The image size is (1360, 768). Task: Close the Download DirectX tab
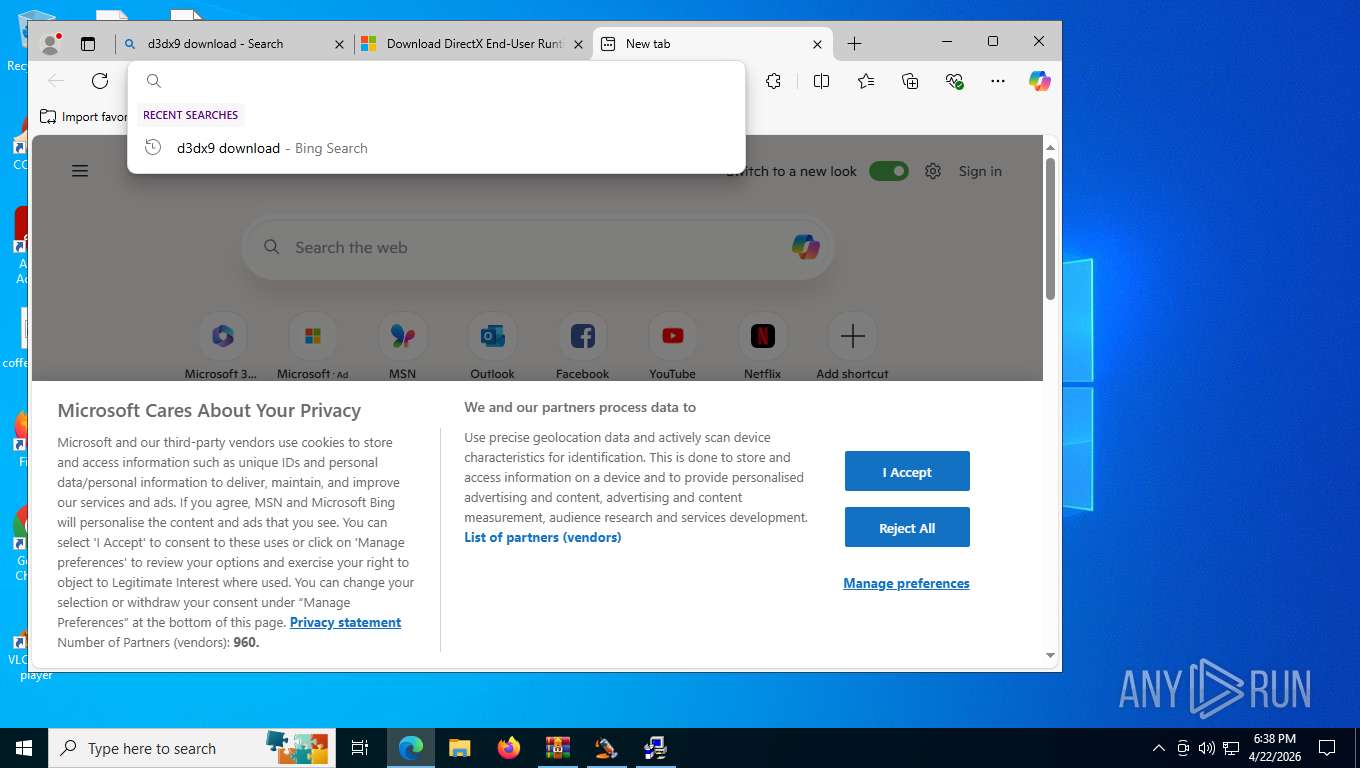(578, 44)
